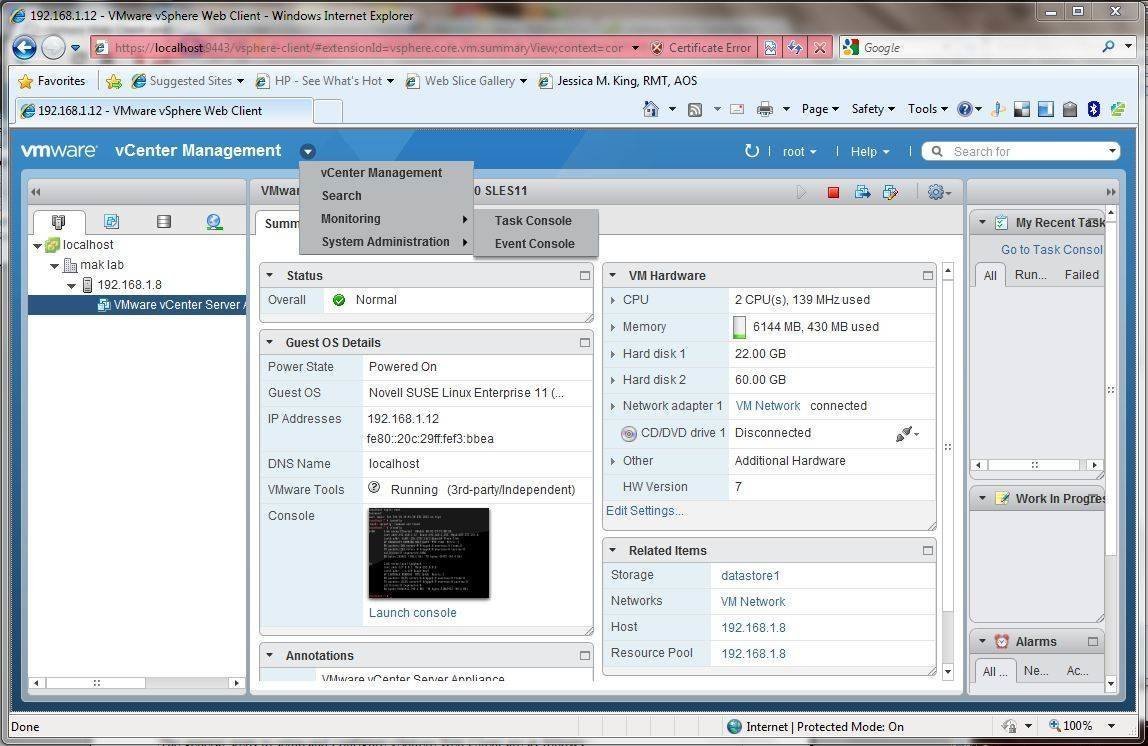Image resolution: width=1148 pixels, height=746 pixels.
Task: Collapse the left navigator panel arrows
Action: tap(35, 192)
